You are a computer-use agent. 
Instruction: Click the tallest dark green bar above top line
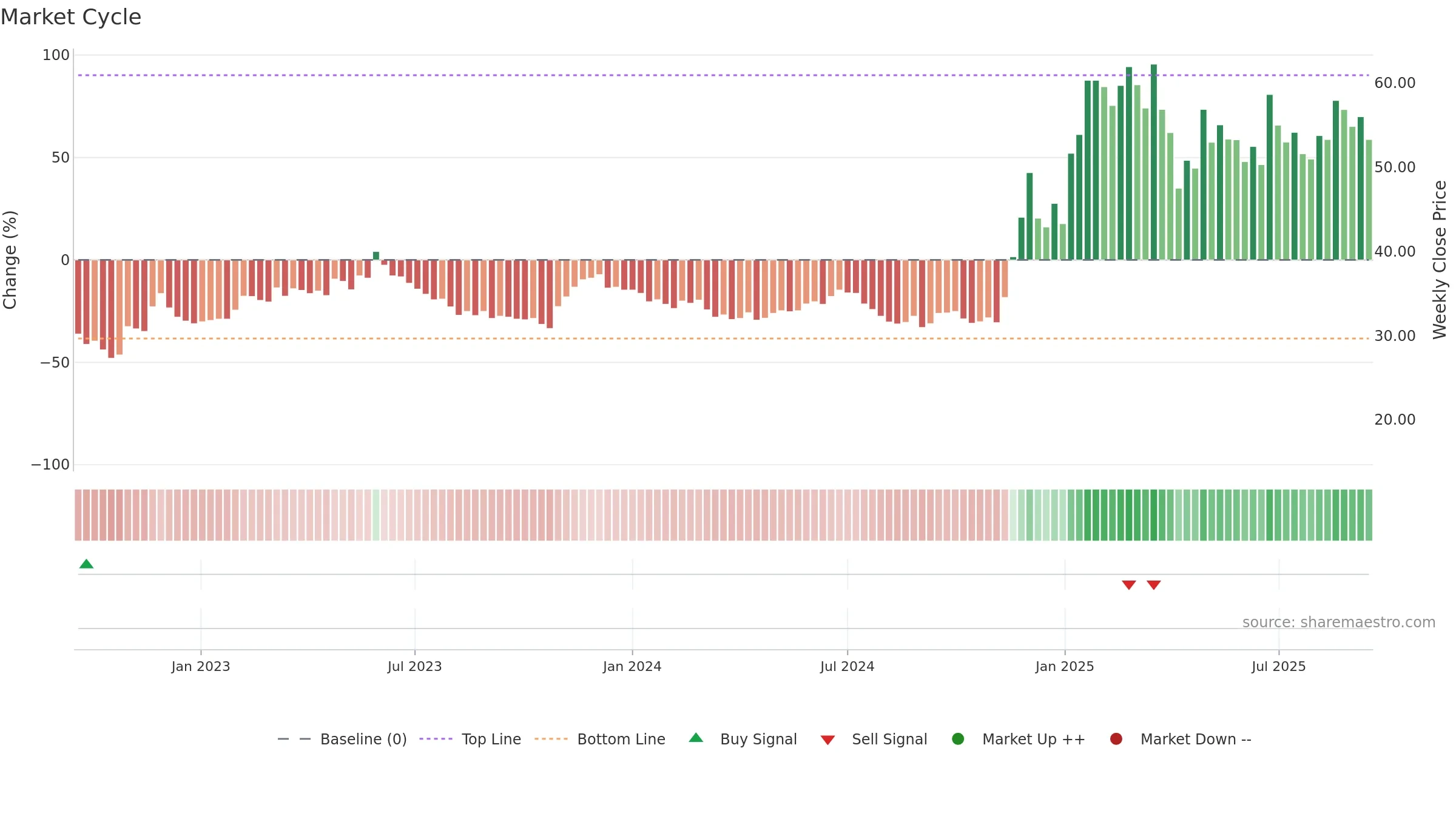click(1154, 162)
